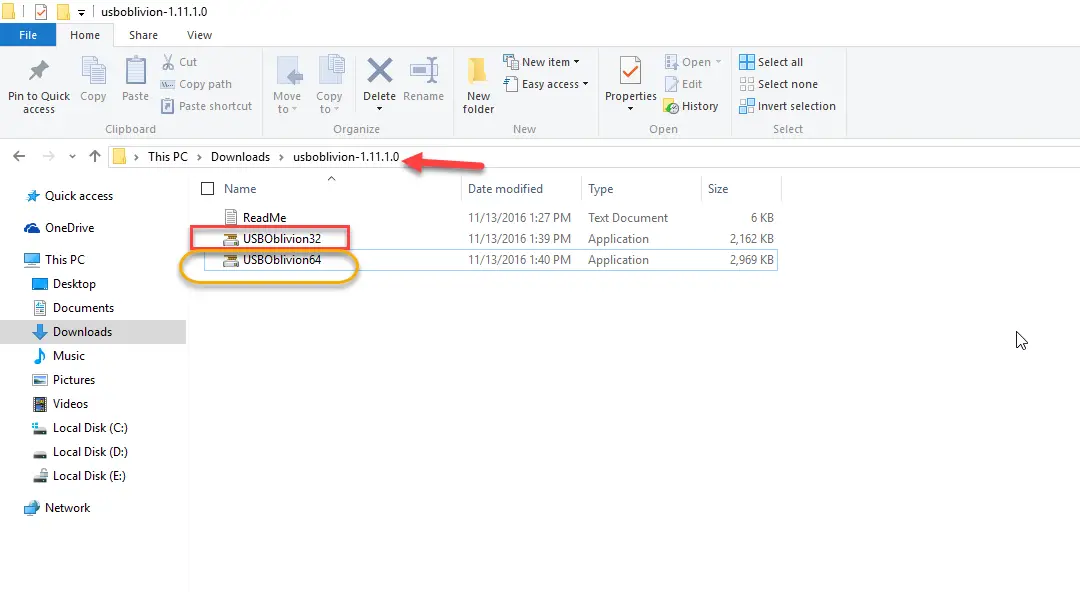Click Invert selection
The width and height of the screenshot is (1080, 592).
(787, 106)
